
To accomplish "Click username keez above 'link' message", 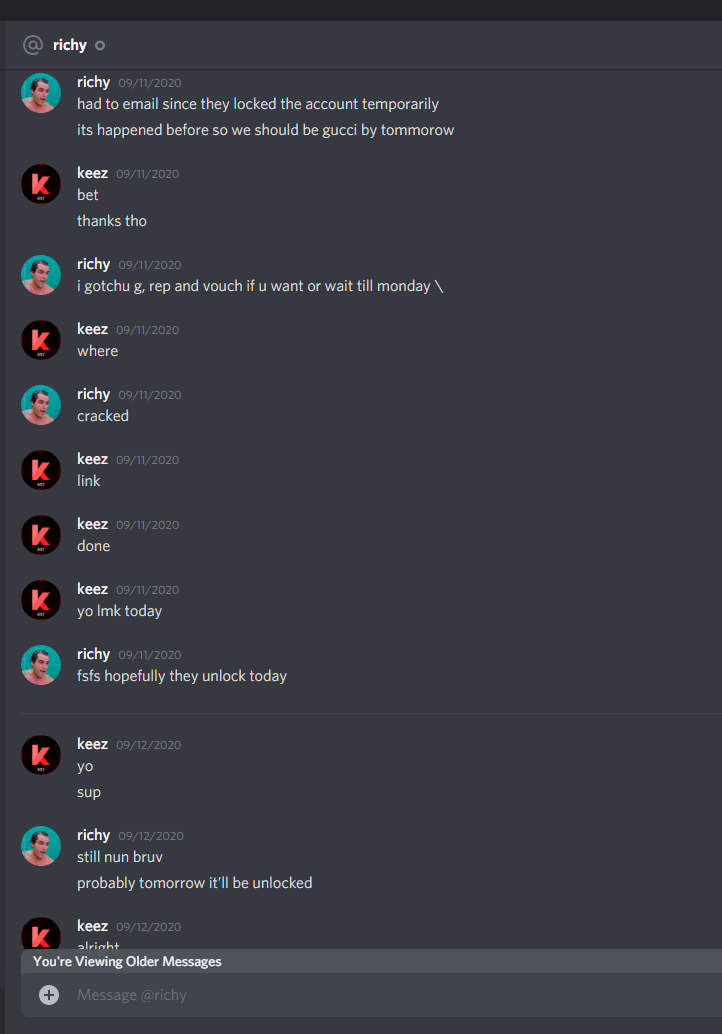I will pyautogui.click(x=92, y=458).
